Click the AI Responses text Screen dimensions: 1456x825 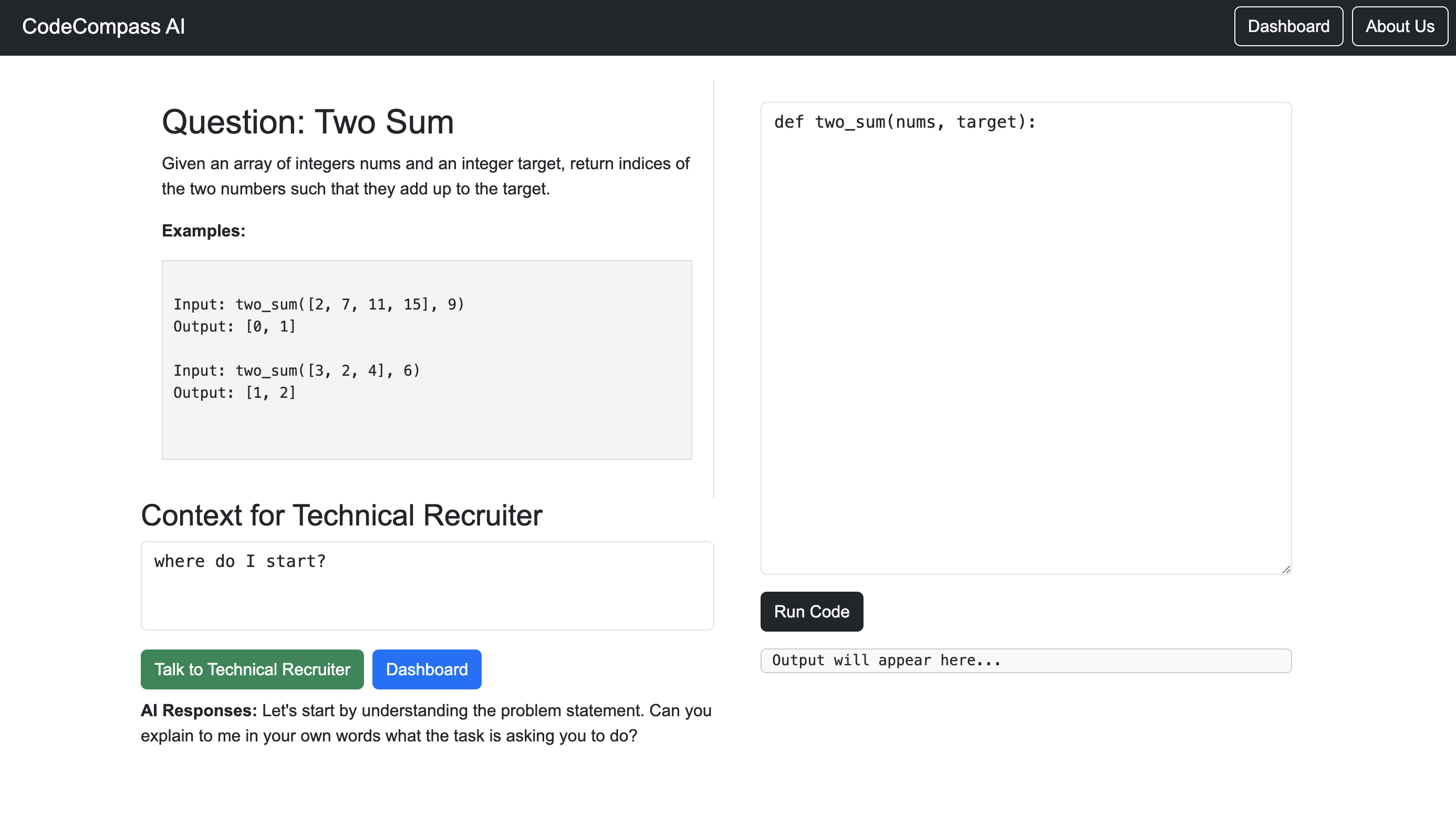[426, 723]
